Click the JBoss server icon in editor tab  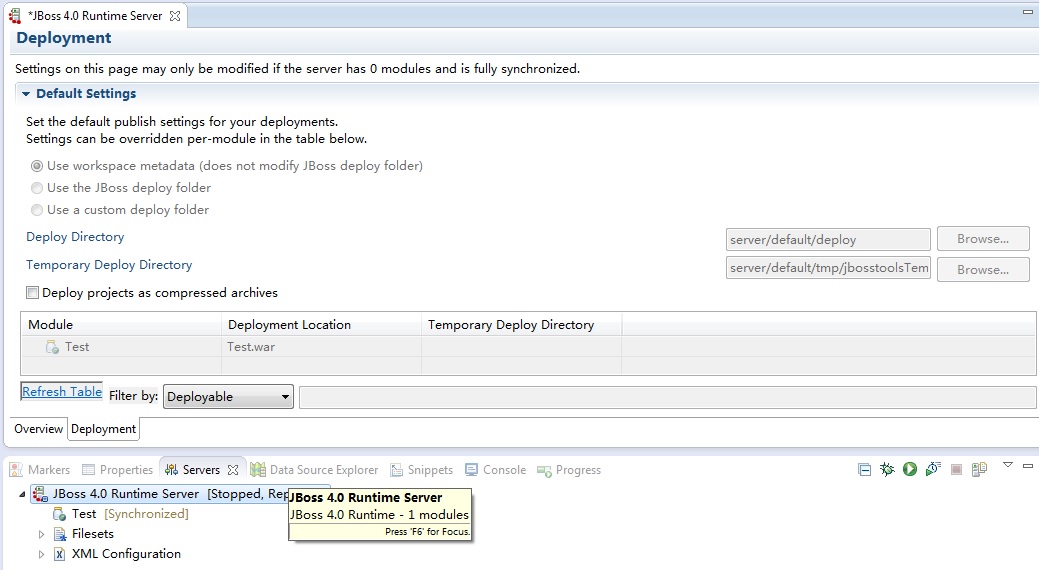[x=15, y=16]
